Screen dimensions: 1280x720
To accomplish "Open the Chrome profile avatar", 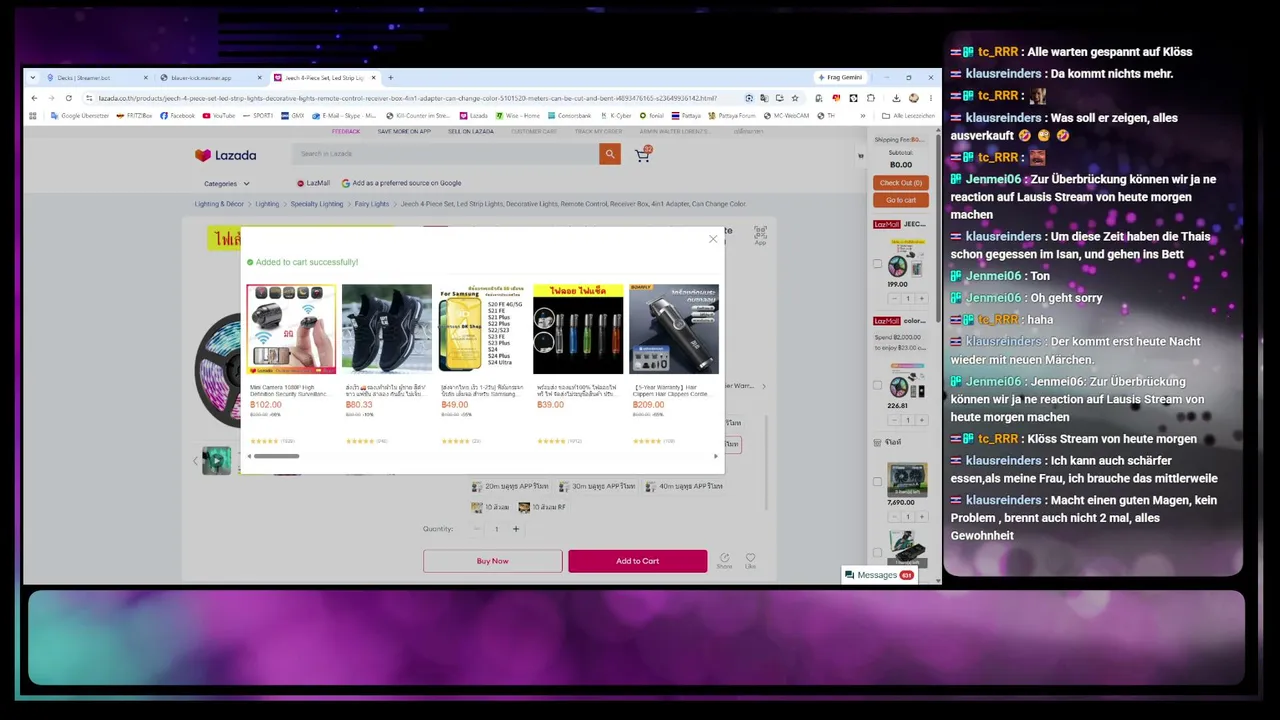I will click(914, 98).
